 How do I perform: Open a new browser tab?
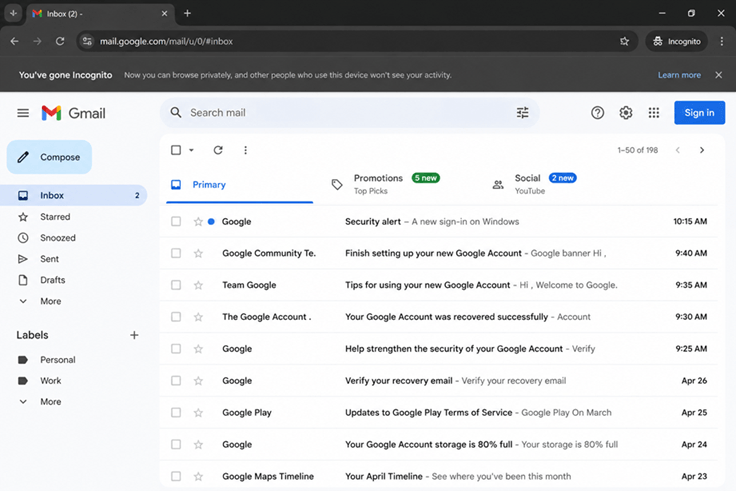pyautogui.click(x=187, y=13)
